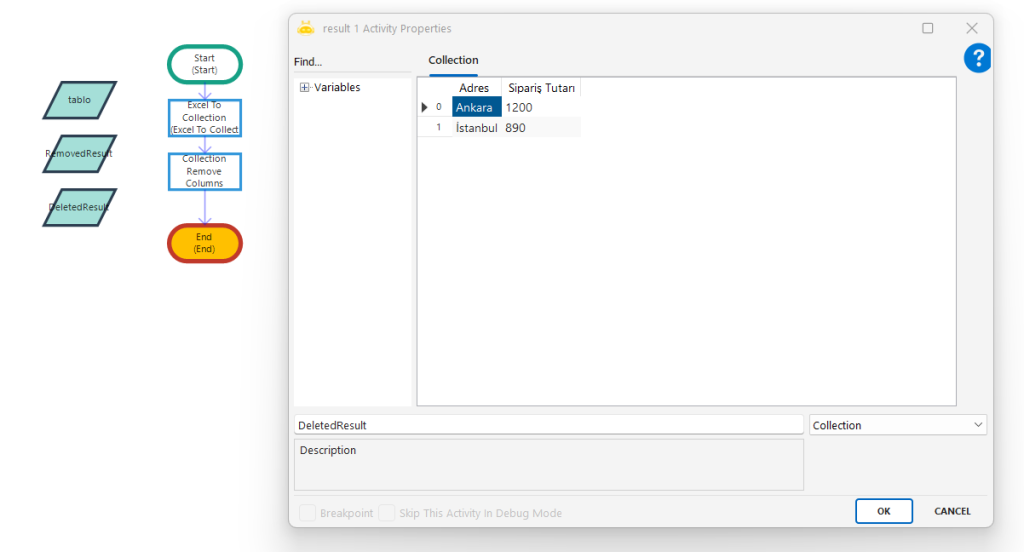Open the Collection type dropdown

coord(897,425)
